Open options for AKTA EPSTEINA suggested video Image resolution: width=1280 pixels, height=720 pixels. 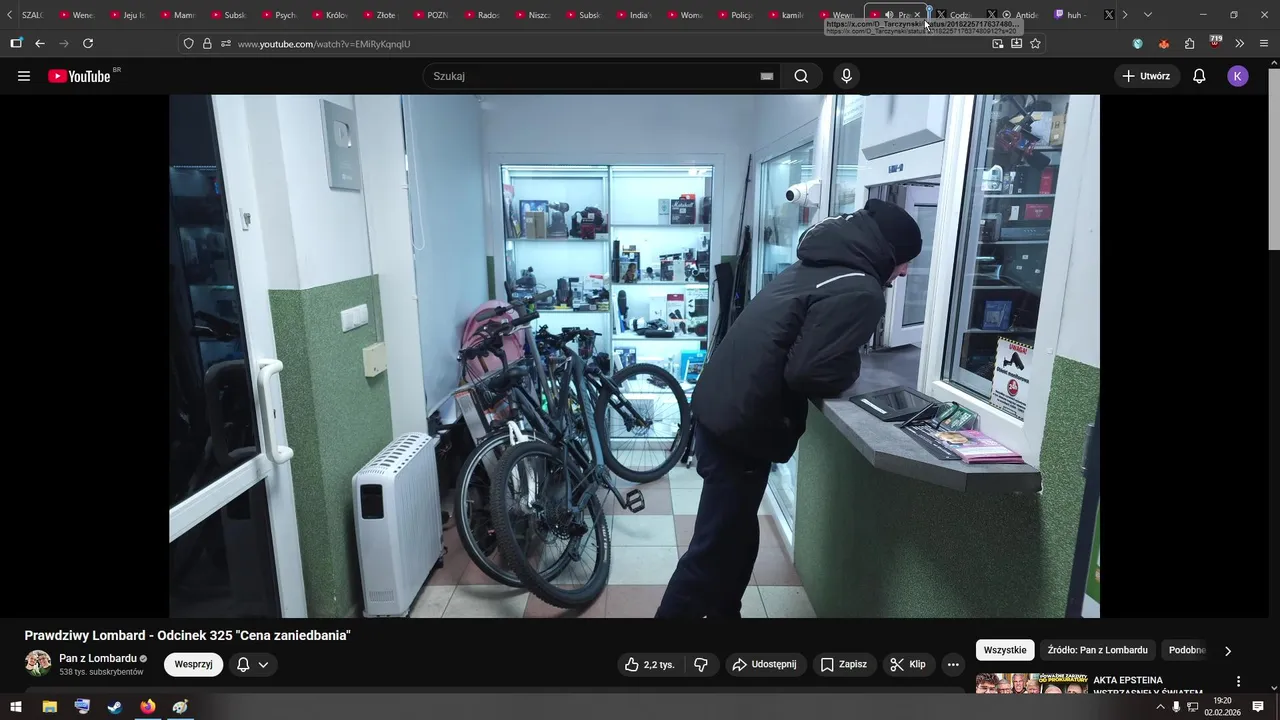pyautogui.click(x=1238, y=681)
